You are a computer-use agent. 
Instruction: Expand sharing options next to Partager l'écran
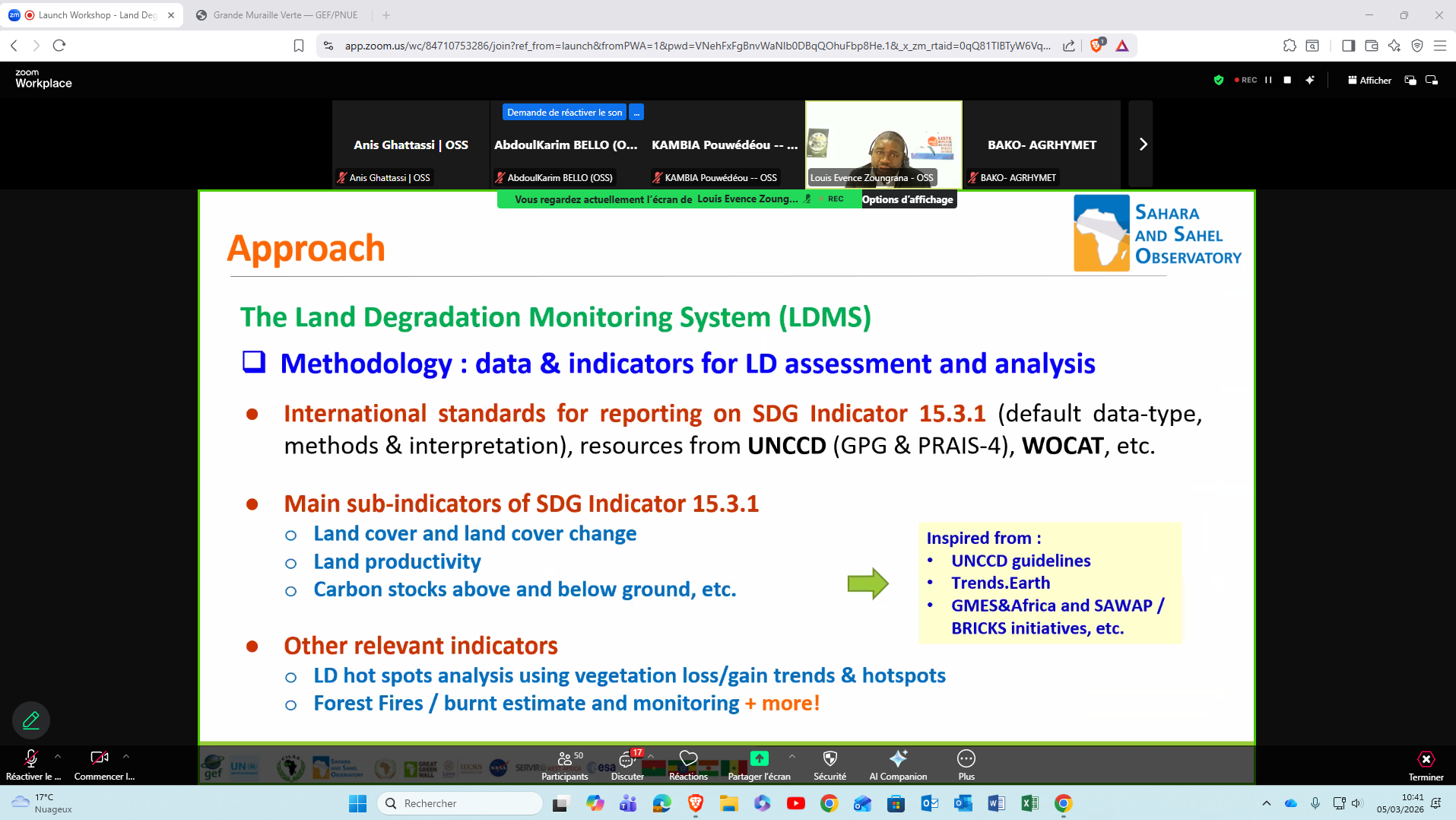click(x=791, y=757)
